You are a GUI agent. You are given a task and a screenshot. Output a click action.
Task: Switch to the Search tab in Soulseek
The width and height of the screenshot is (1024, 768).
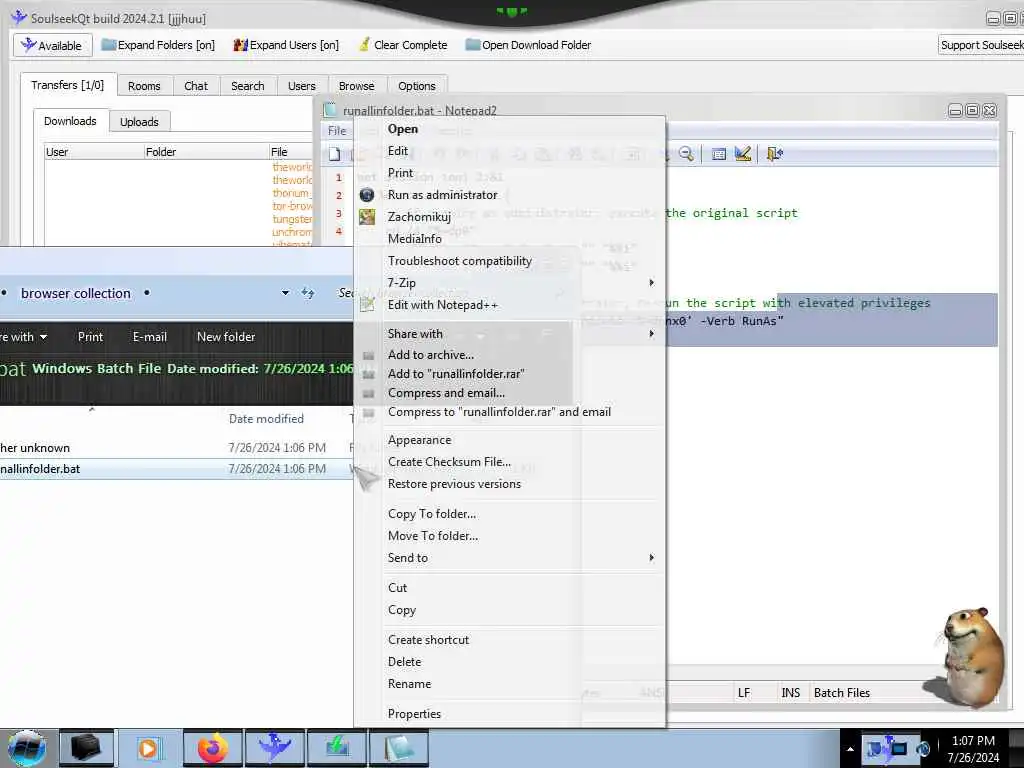pos(248,86)
